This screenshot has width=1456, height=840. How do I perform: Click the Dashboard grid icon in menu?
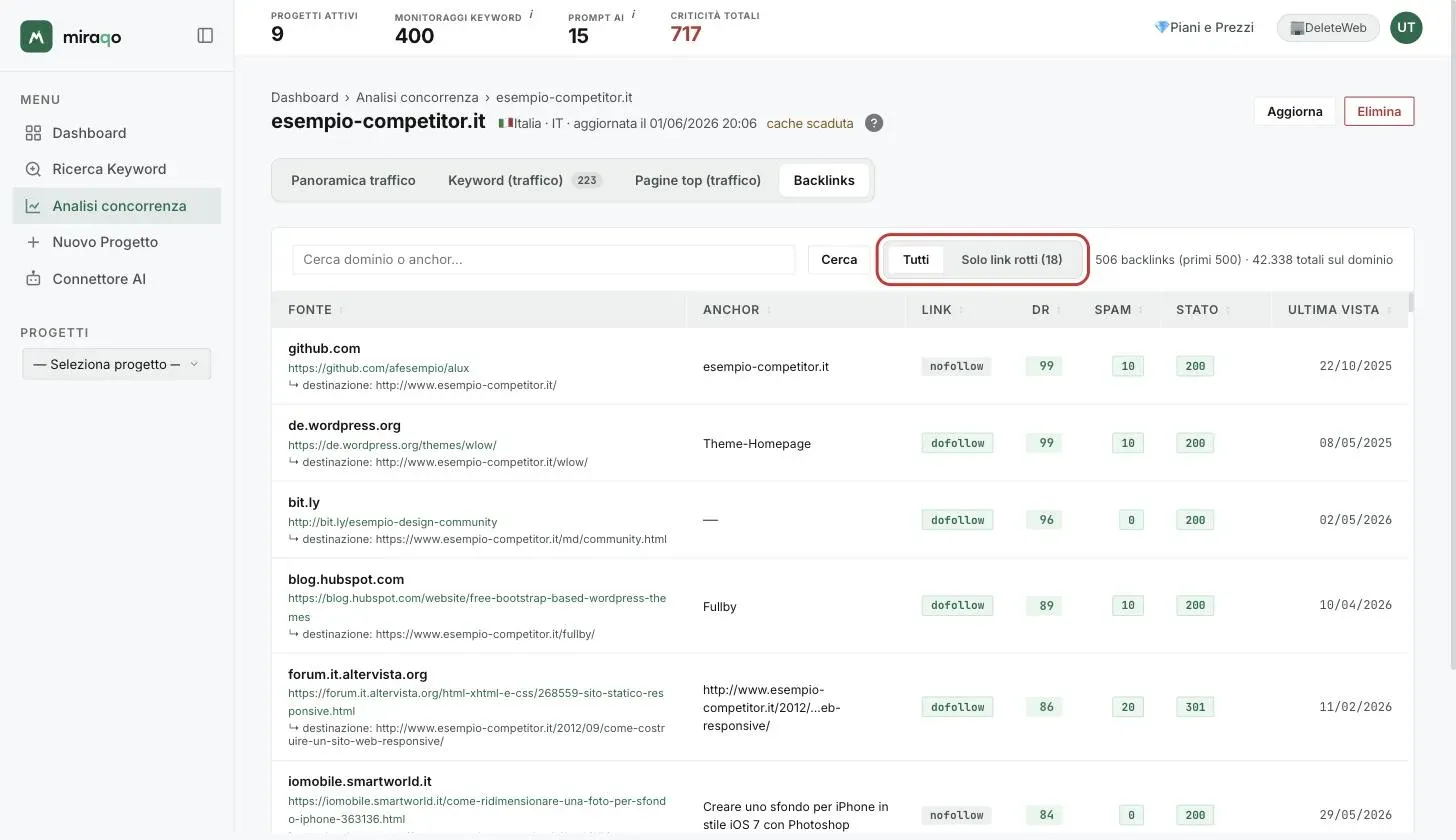pos(33,133)
